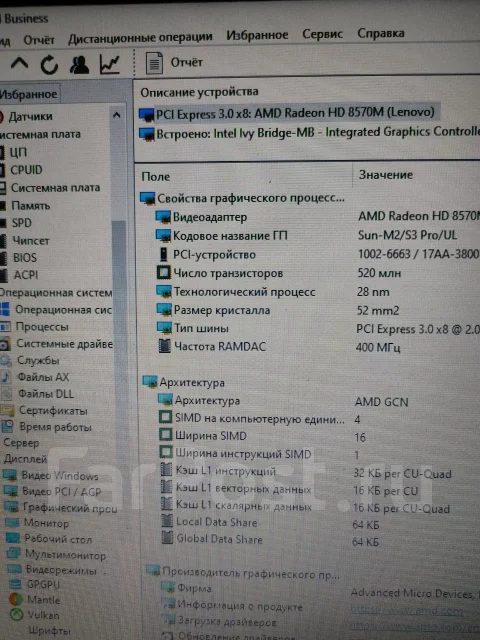Click the Видеорежимы sidebar icon
Screen dimensions: 480x640
click(14, 569)
